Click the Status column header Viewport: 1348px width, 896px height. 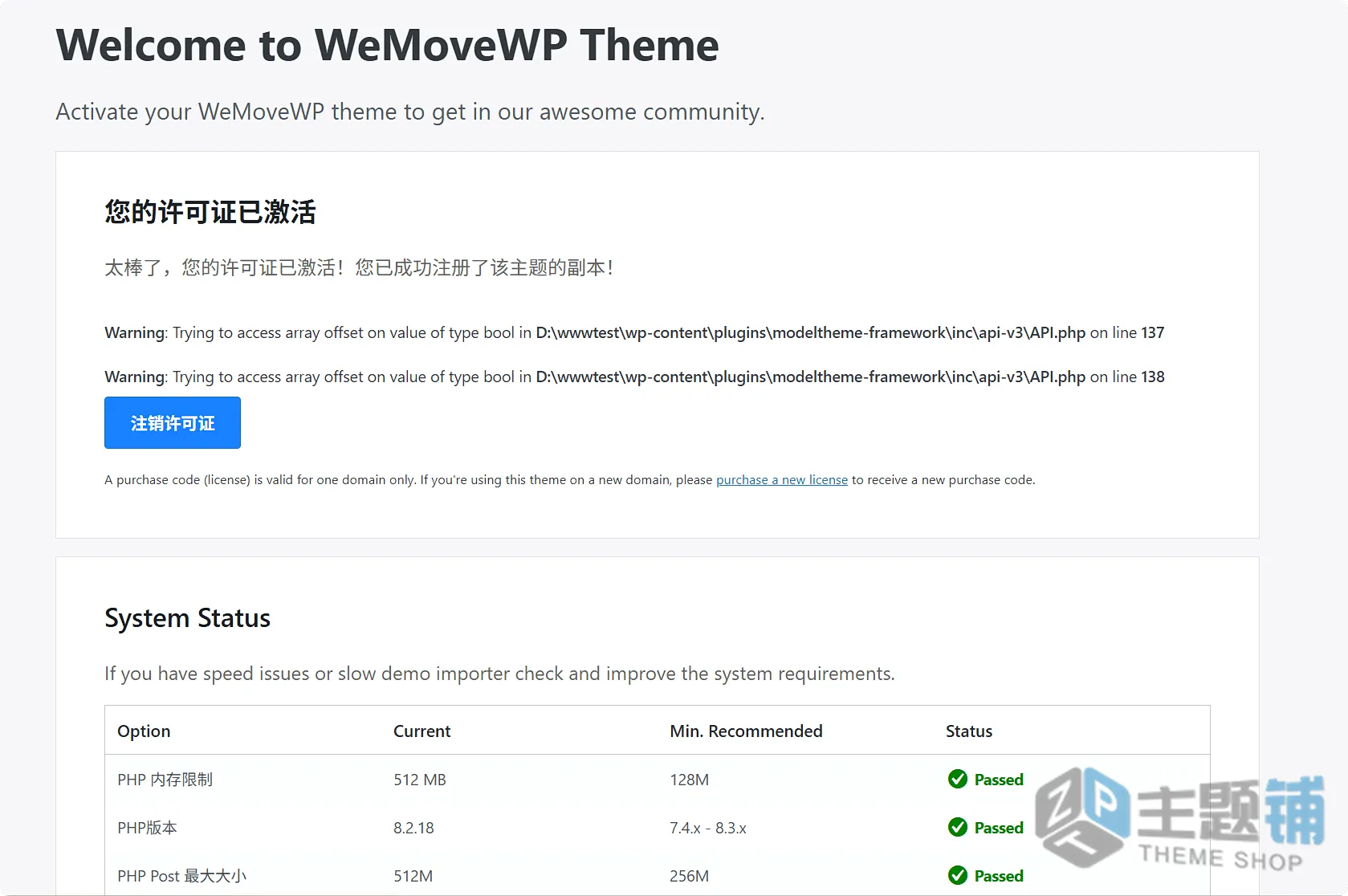[x=969, y=731]
